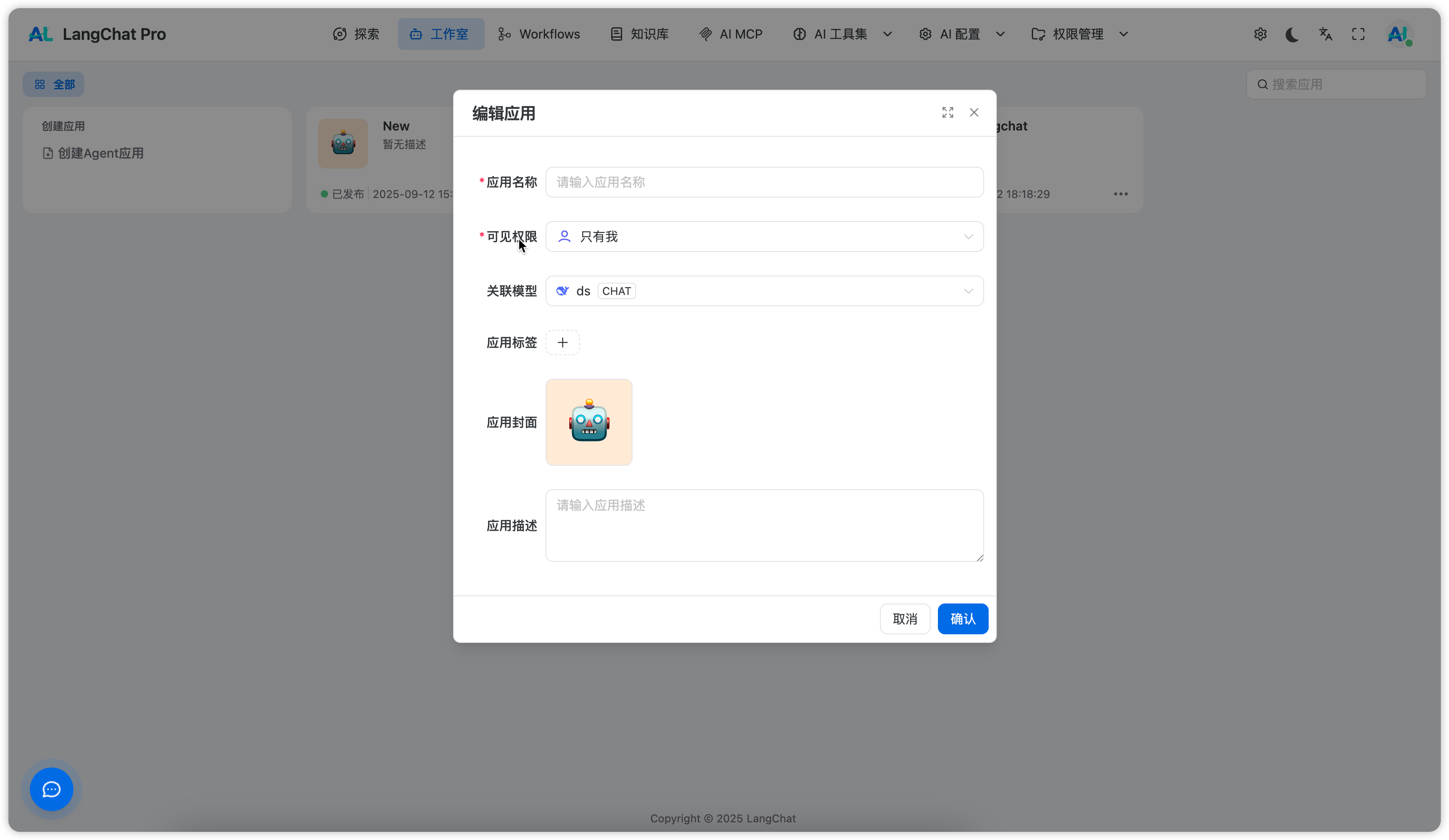The width and height of the screenshot is (1449, 840).
Task: Focus the application name input field
Action: click(764, 182)
